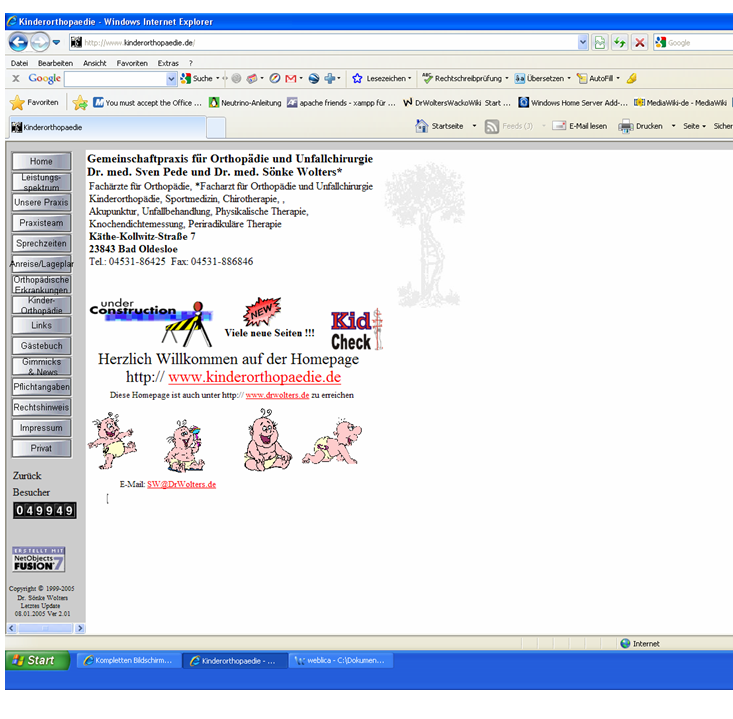
Task: Click the Sprechzeiten navigation button
Action: (x=41, y=243)
